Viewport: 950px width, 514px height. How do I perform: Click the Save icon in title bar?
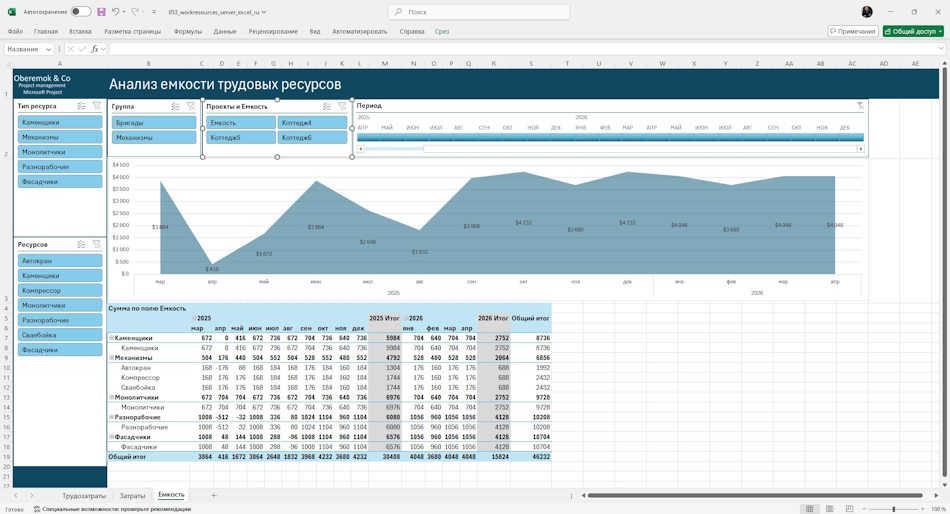tap(101, 12)
